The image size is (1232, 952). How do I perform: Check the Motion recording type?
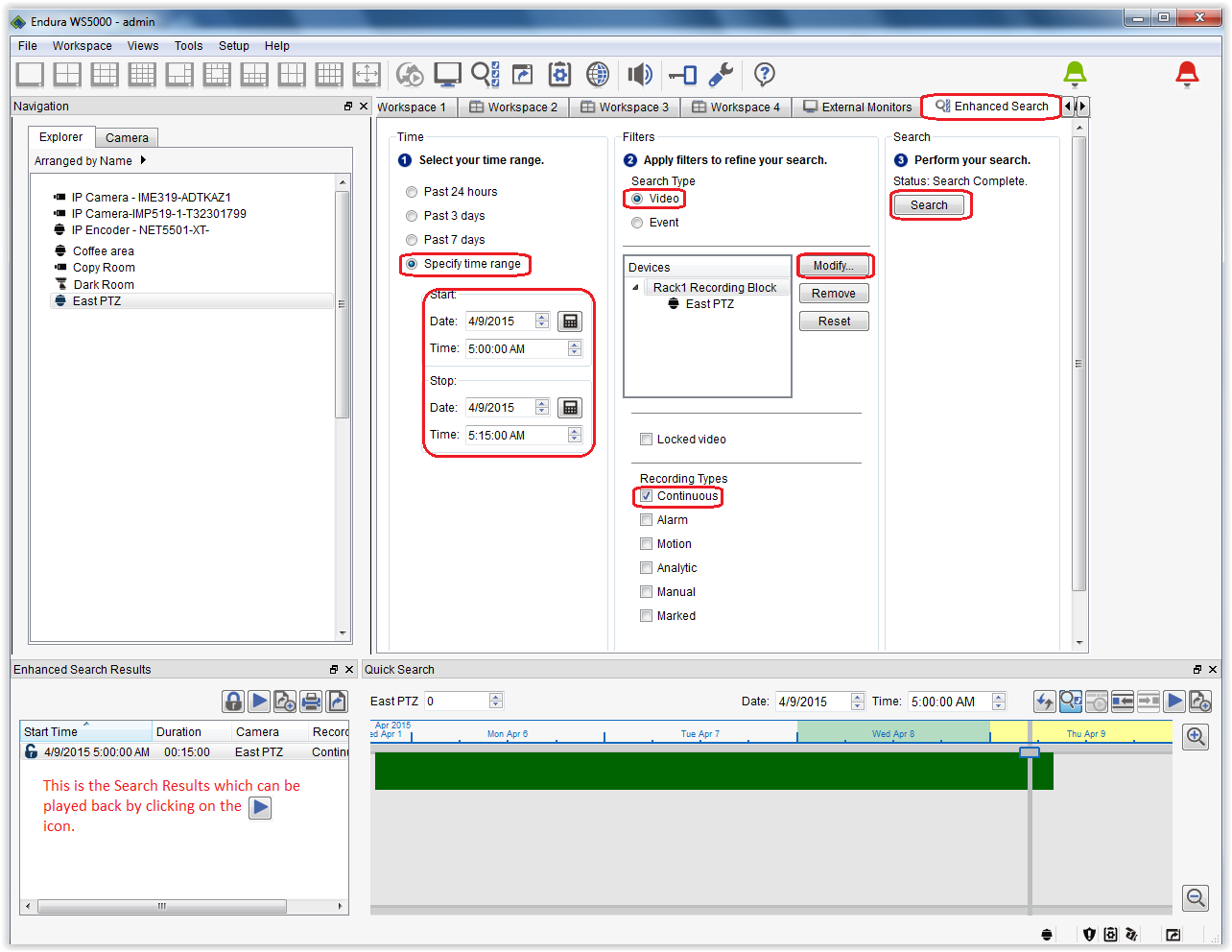647,543
